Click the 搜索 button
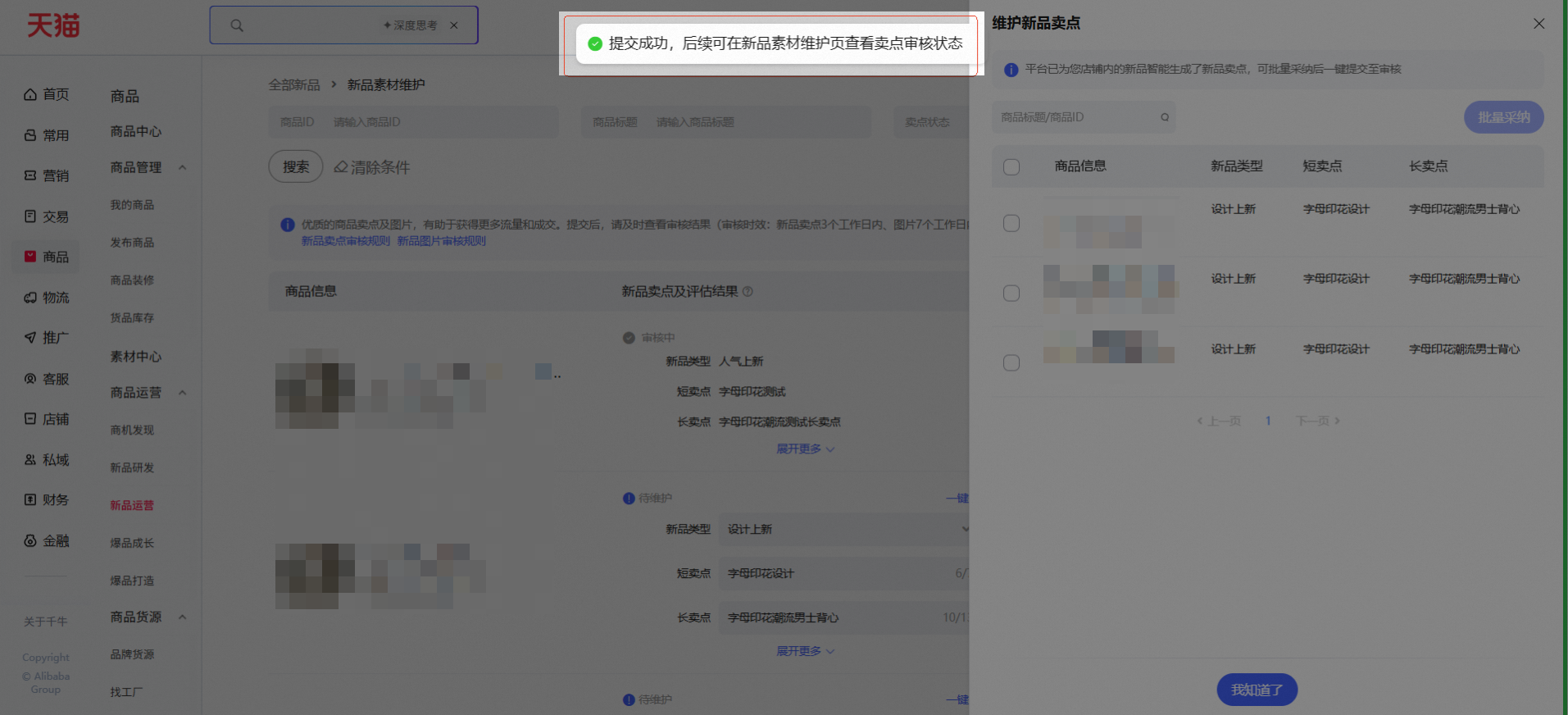Screen dimensions: 1568x715 click(296, 166)
